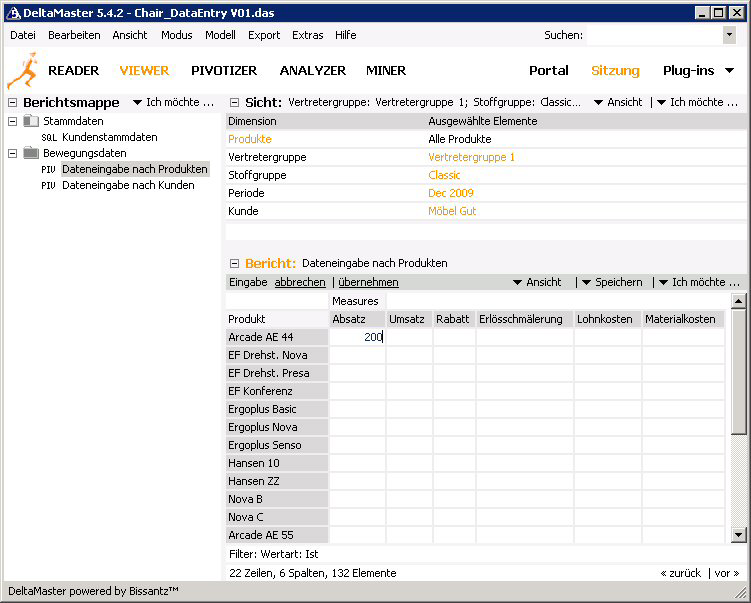
Task: Collapse the Bewegungsdaten tree node
Action: pos(12,153)
